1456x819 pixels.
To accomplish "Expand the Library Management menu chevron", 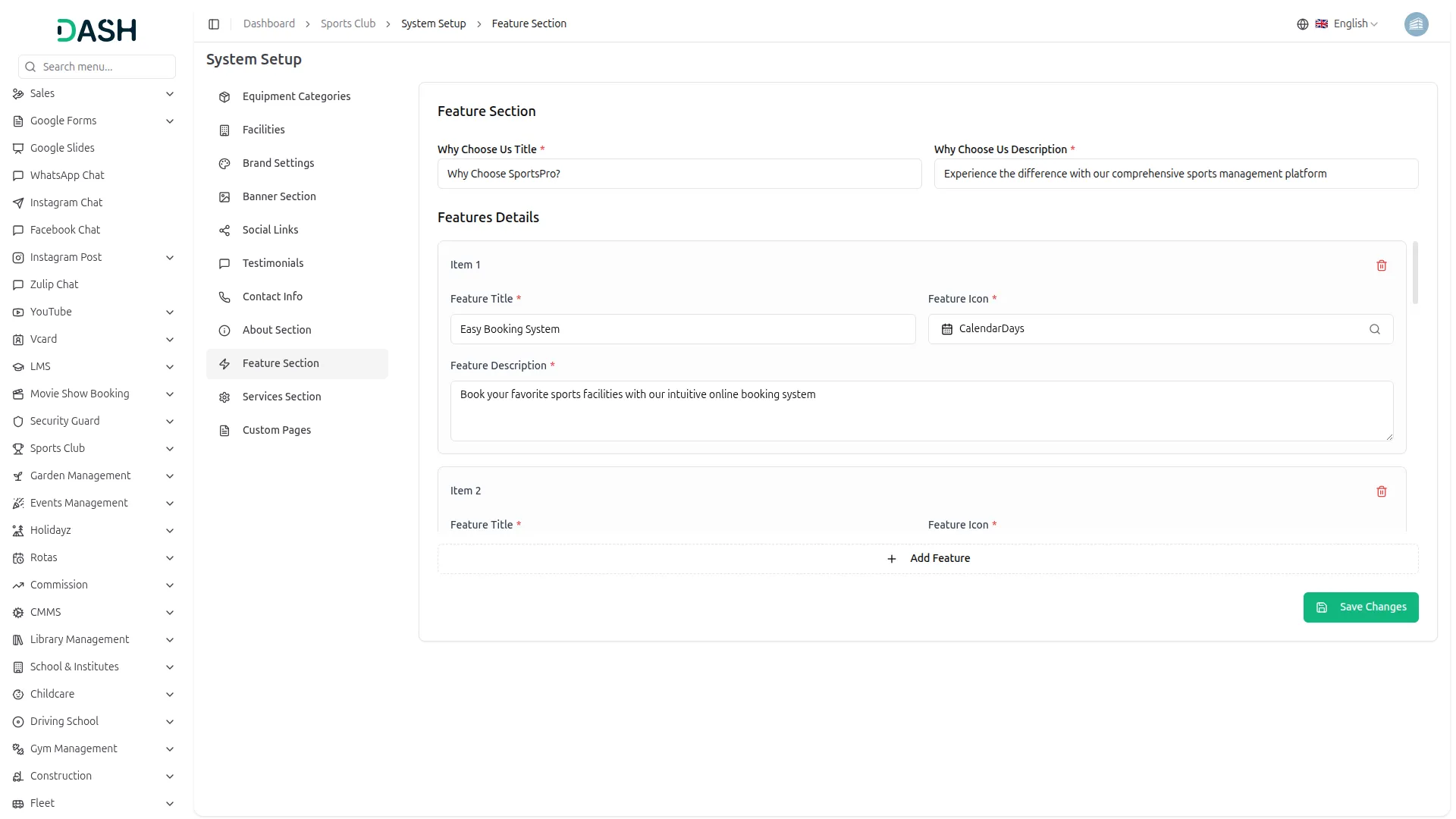I will 170,640.
